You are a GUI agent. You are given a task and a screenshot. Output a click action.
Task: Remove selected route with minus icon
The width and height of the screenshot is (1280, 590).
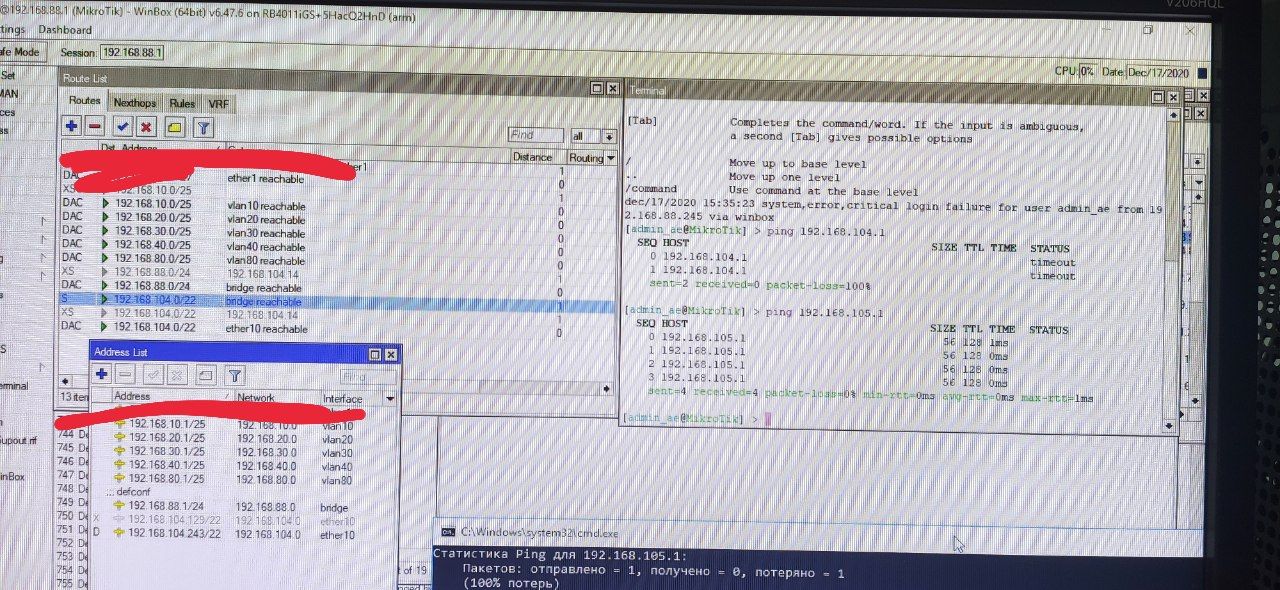[x=95, y=127]
